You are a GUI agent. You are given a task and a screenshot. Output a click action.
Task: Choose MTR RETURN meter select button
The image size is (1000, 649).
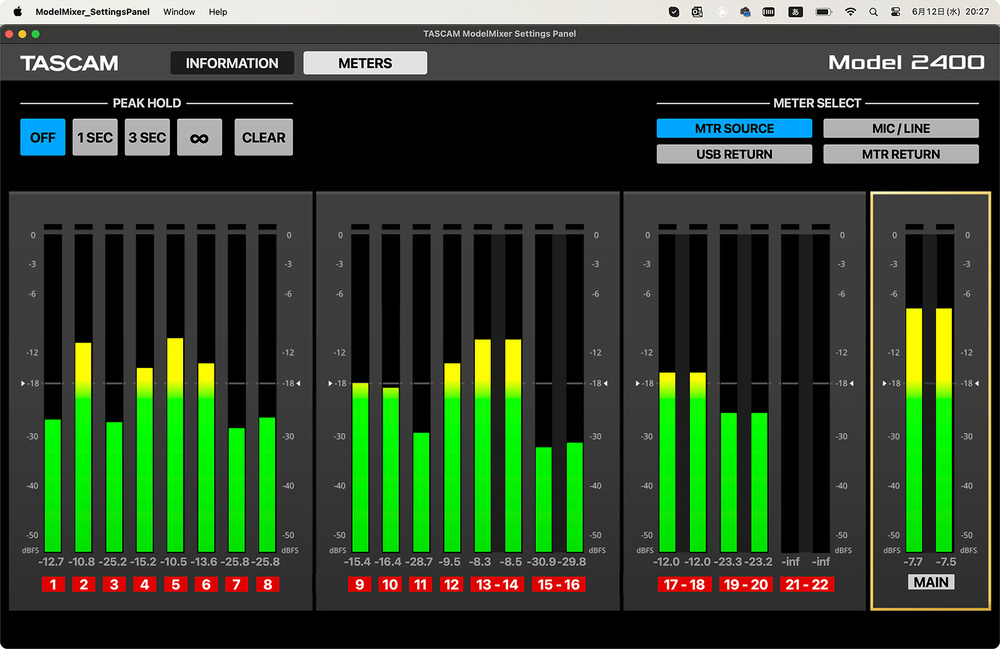pos(900,154)
